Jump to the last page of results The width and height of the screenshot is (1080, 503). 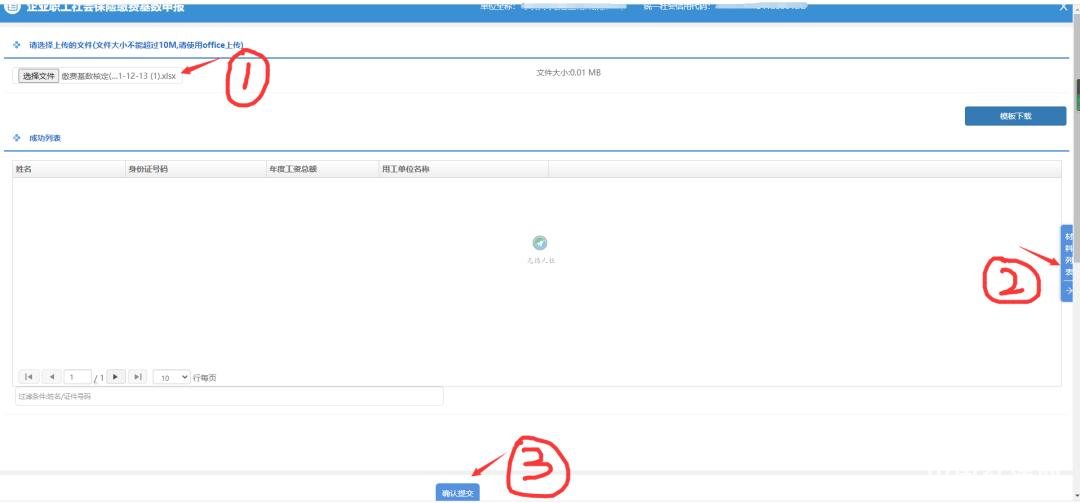(138, 377)
